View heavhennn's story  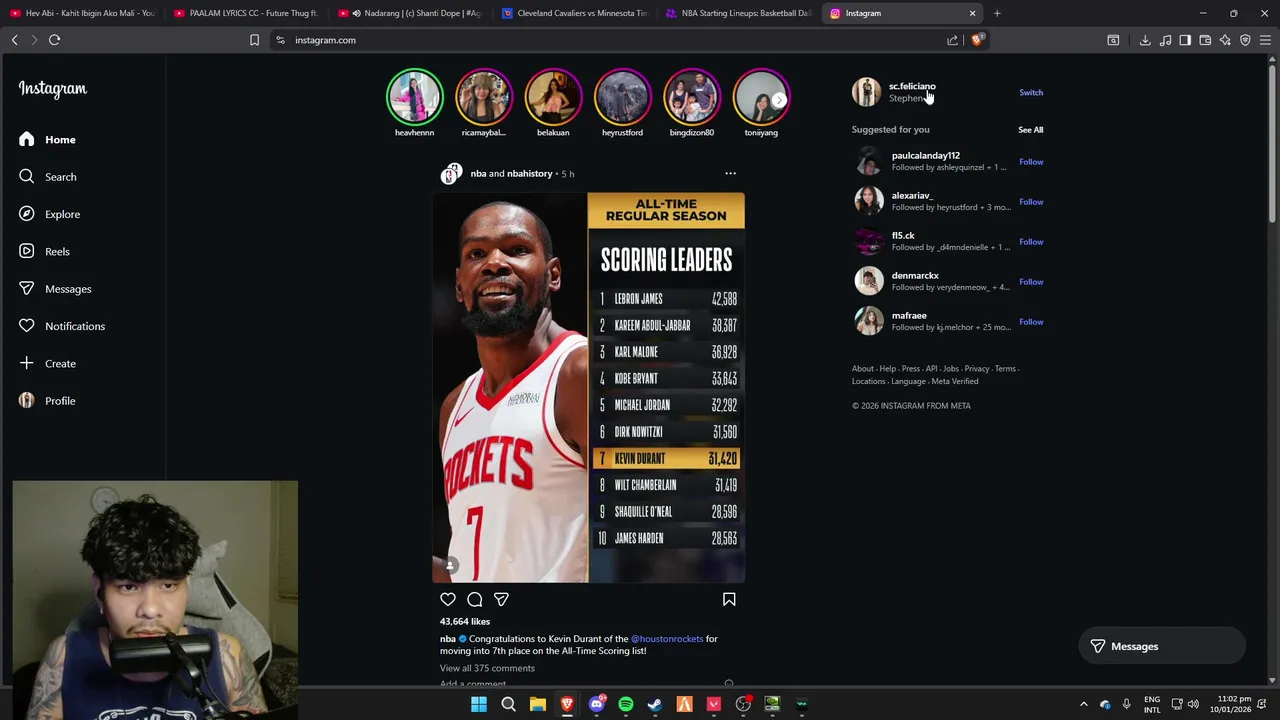pos(414,97)
